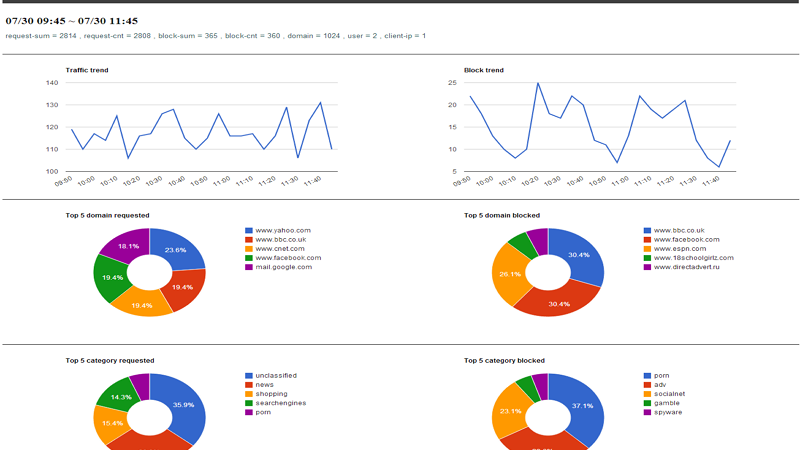This screenshot has width=800, height=450.
Task: Click the Top 5 category requested title
Action: (x=110, y=360)
